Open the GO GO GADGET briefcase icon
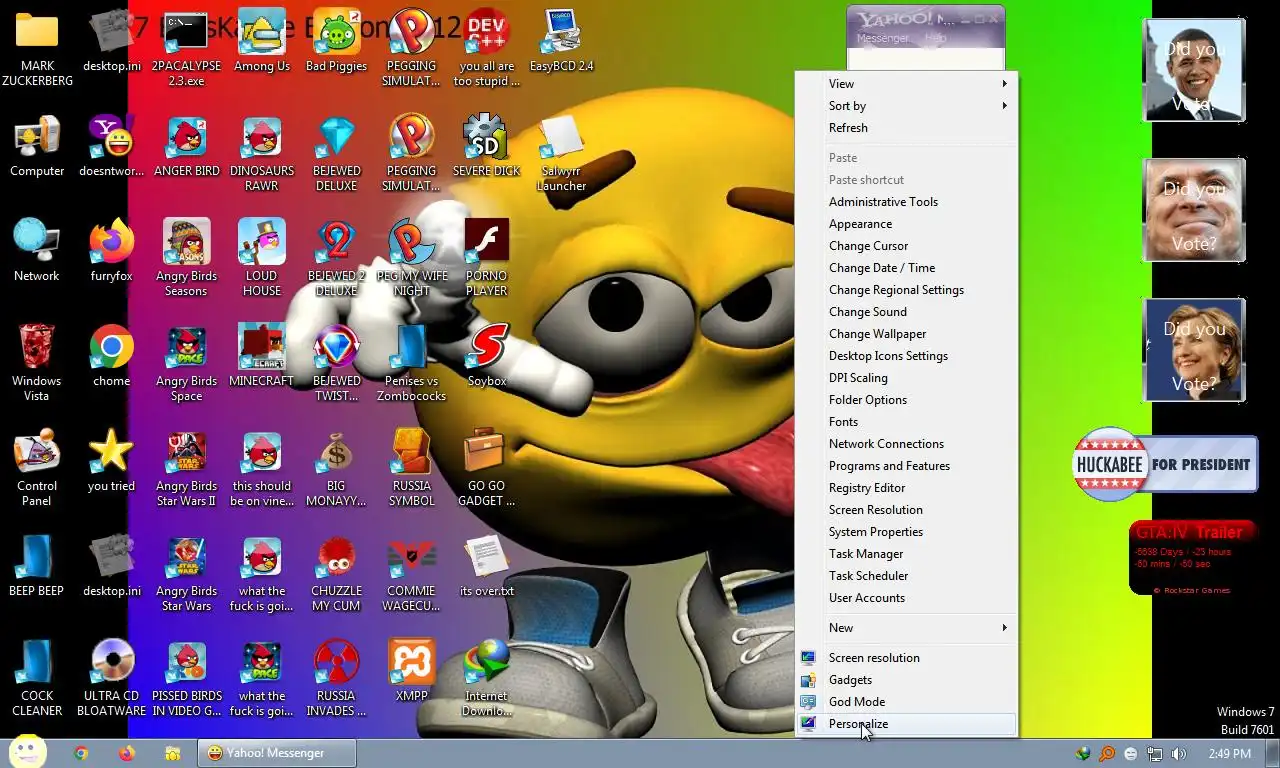 point(486,469)
